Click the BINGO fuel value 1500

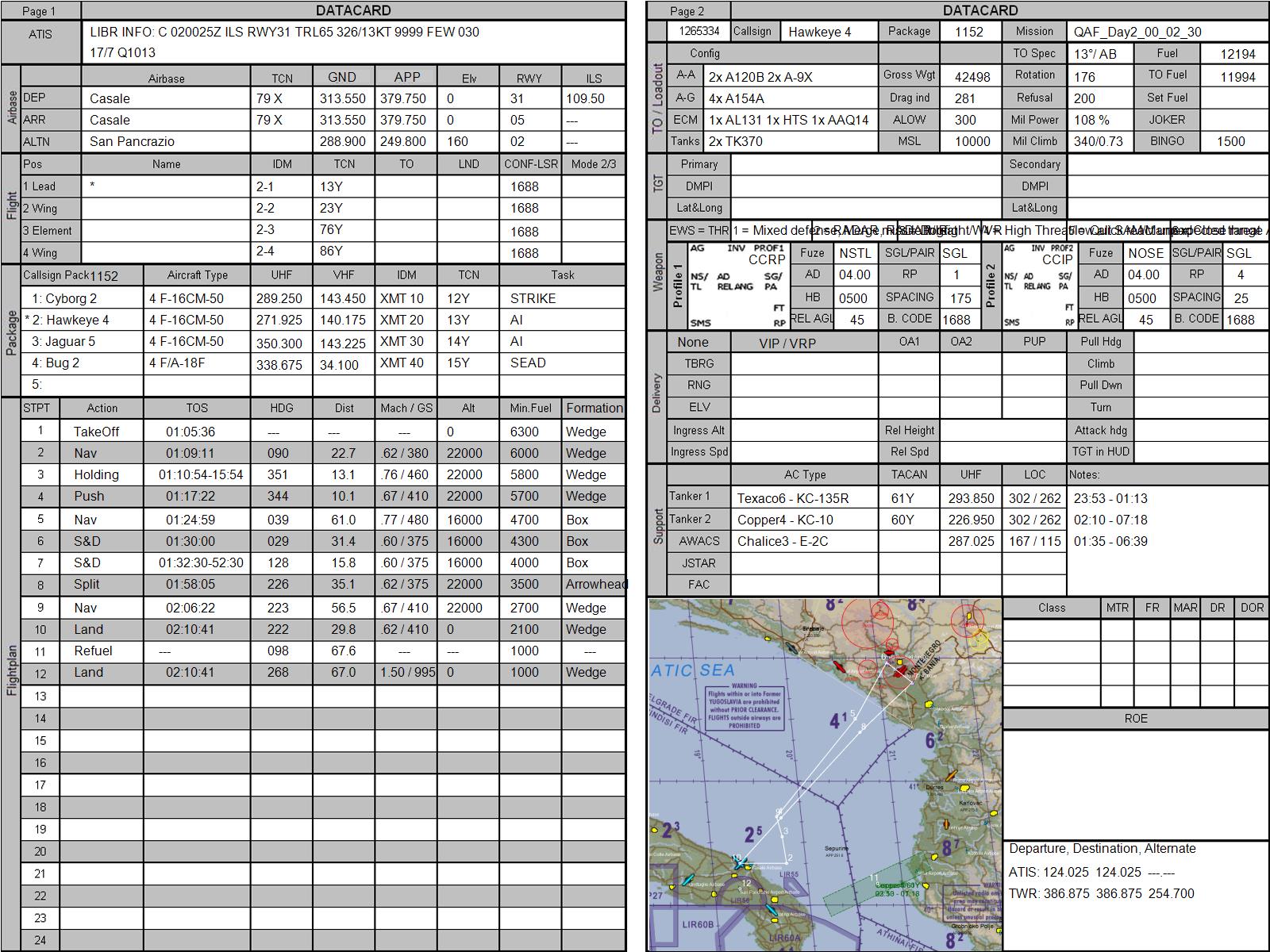(x=1230, y=141)
